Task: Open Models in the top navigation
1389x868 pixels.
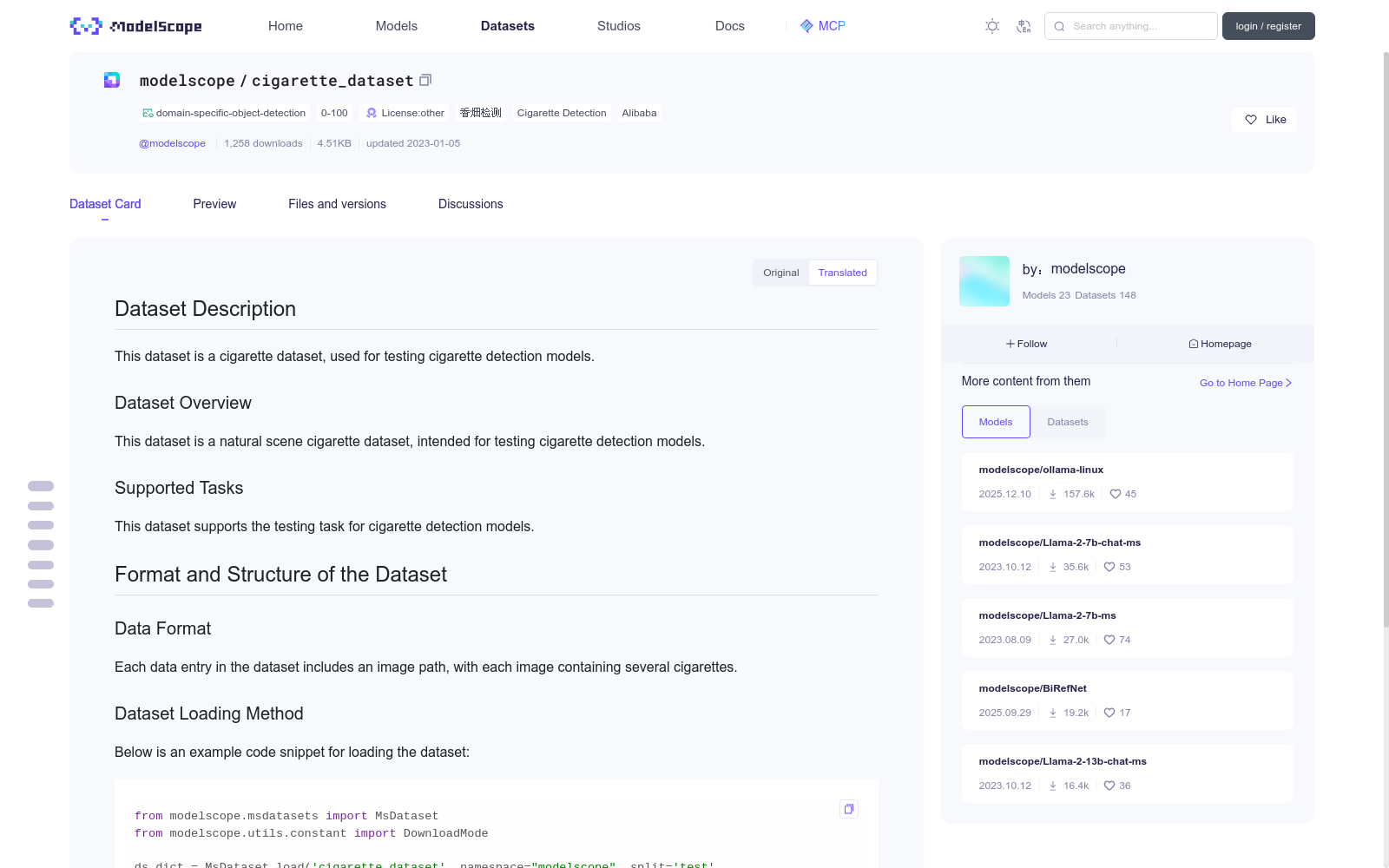Action: (x=397, y=26)
